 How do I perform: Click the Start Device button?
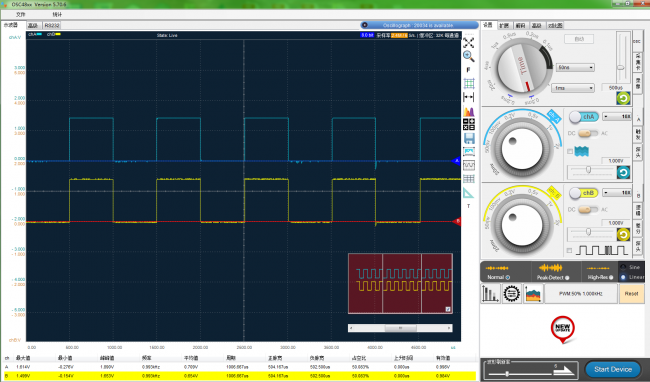[x=613, y=369]
